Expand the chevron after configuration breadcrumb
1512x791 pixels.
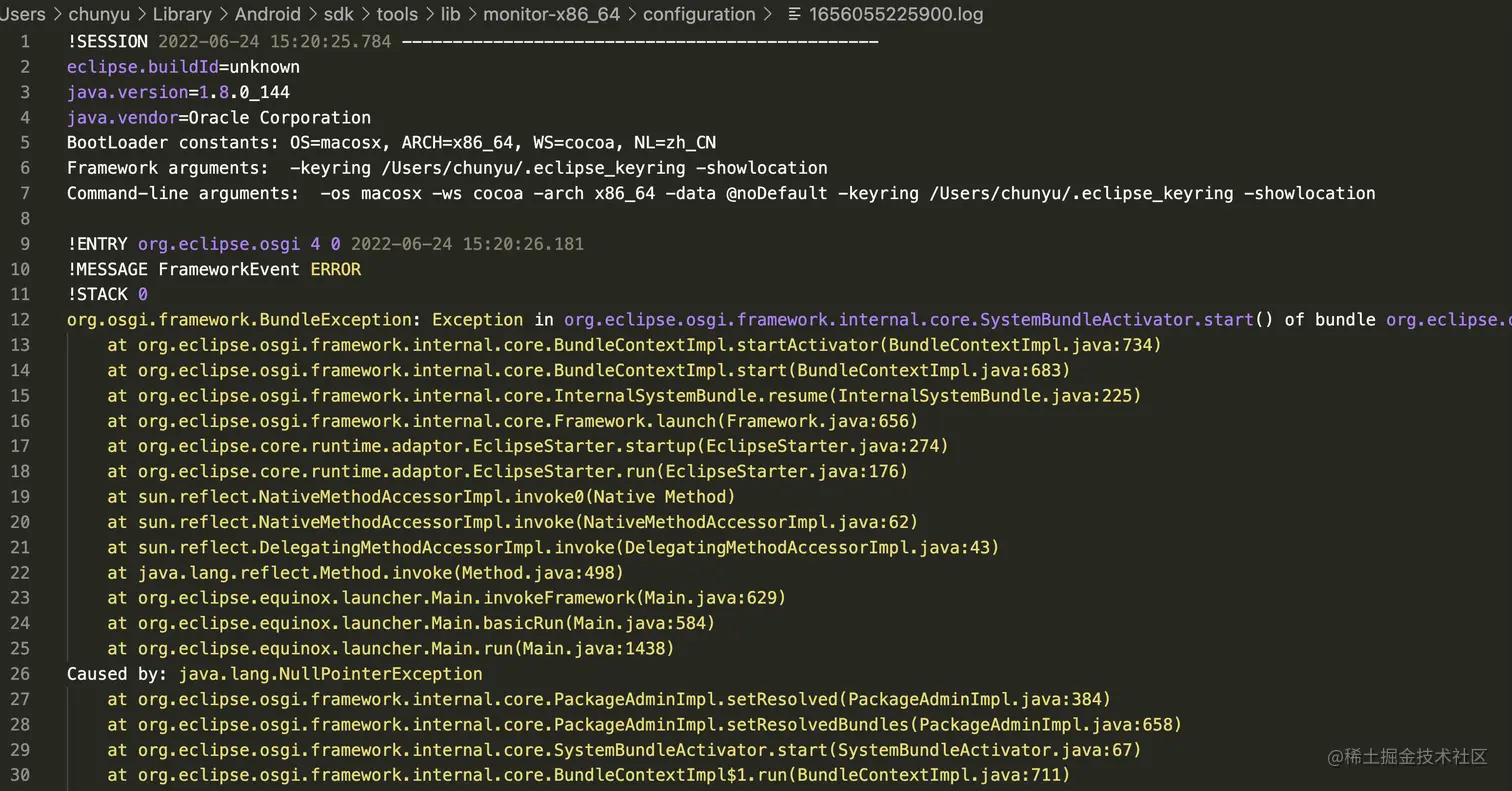[x=768, y=14]
